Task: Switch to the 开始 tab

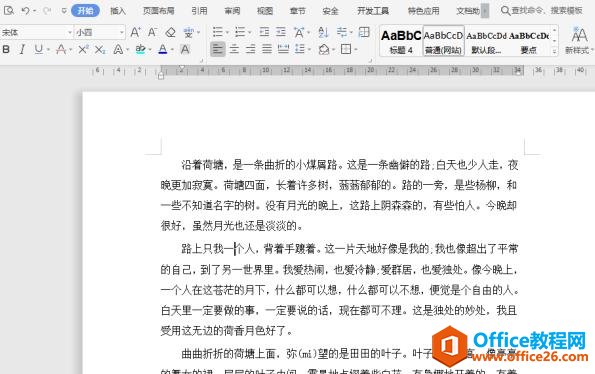Action: click(85, 11)
